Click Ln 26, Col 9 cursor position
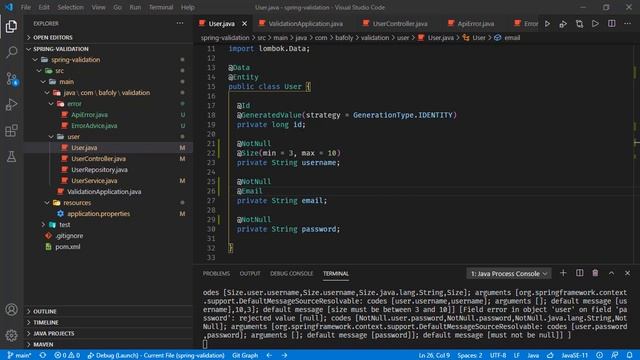640x360 pixels. click(x=434, y=355)
